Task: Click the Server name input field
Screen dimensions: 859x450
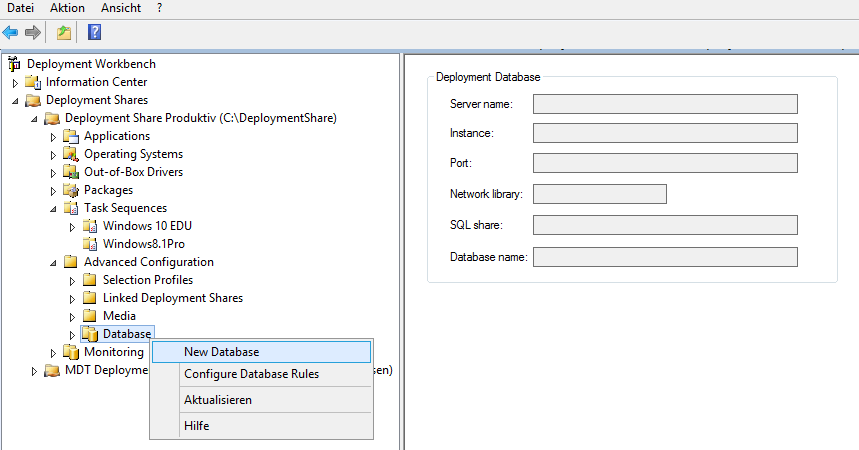Action: point(664,104)
